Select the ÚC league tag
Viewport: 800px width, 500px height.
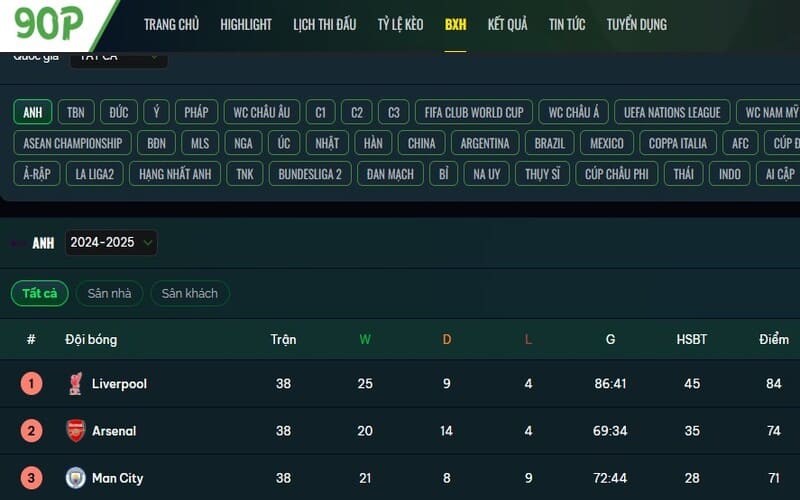[x=284, y=143]
